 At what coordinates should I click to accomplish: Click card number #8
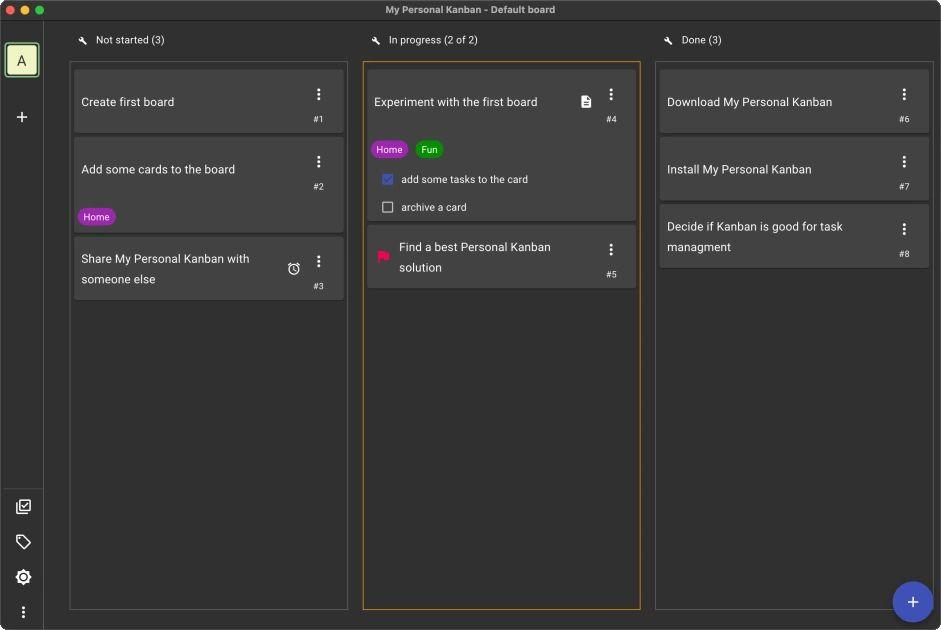[904, 254]
